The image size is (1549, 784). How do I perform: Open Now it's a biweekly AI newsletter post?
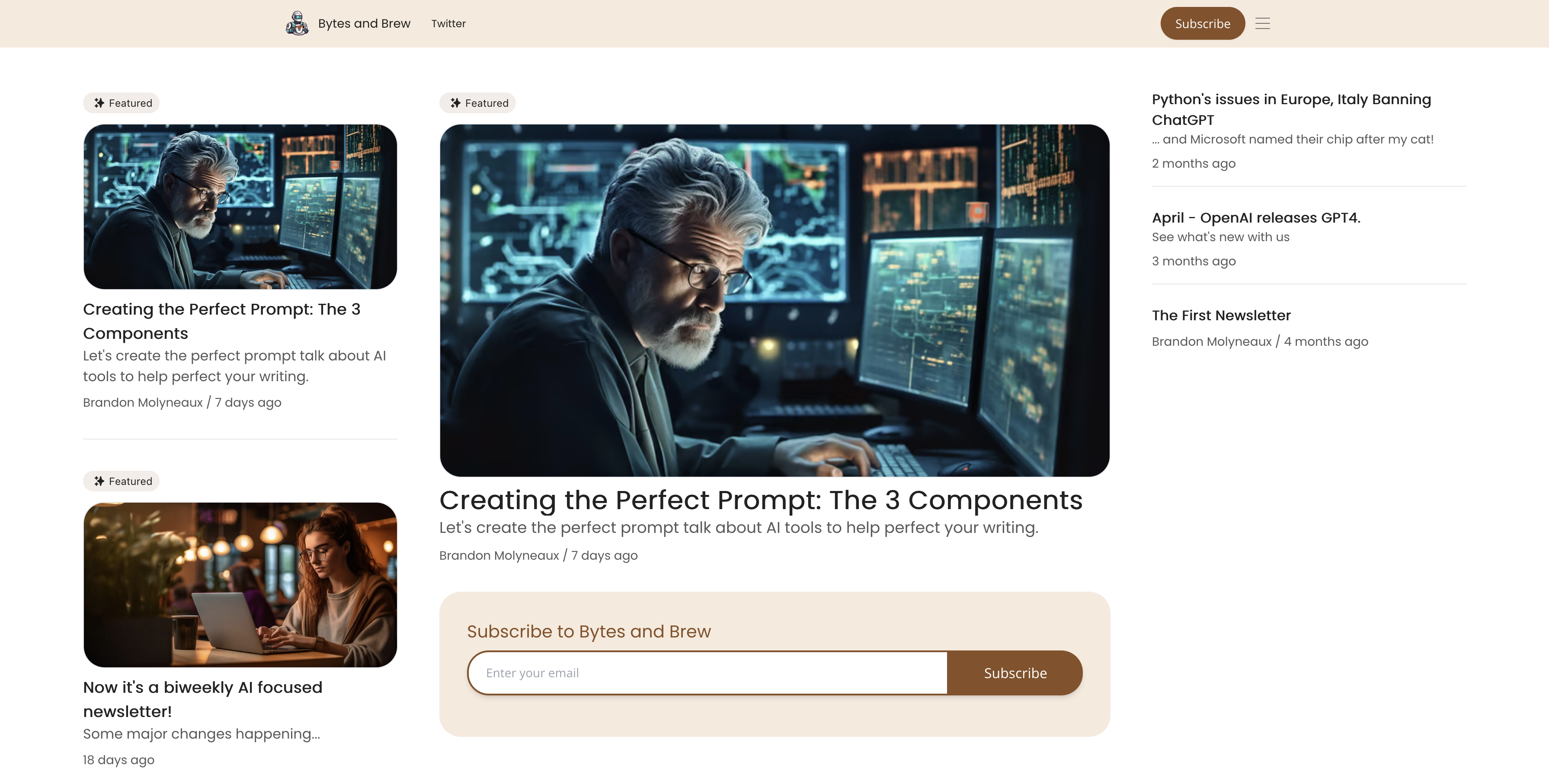203,699
